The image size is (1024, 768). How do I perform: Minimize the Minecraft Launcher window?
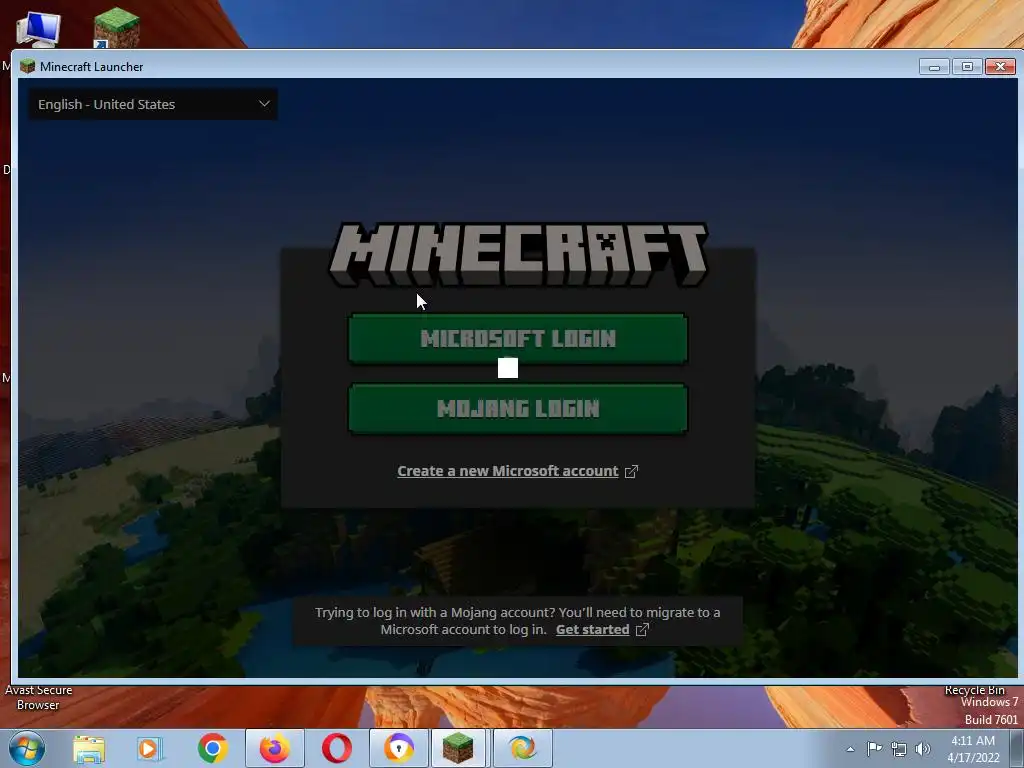point(934,67)
